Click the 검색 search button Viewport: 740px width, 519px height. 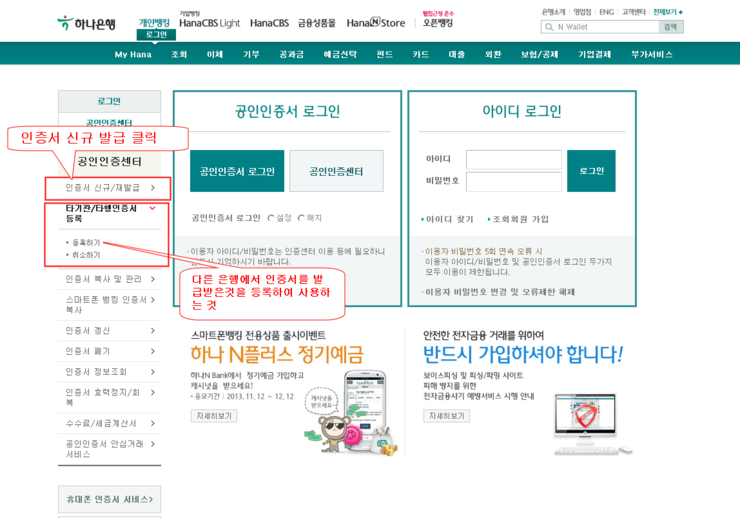671,27
